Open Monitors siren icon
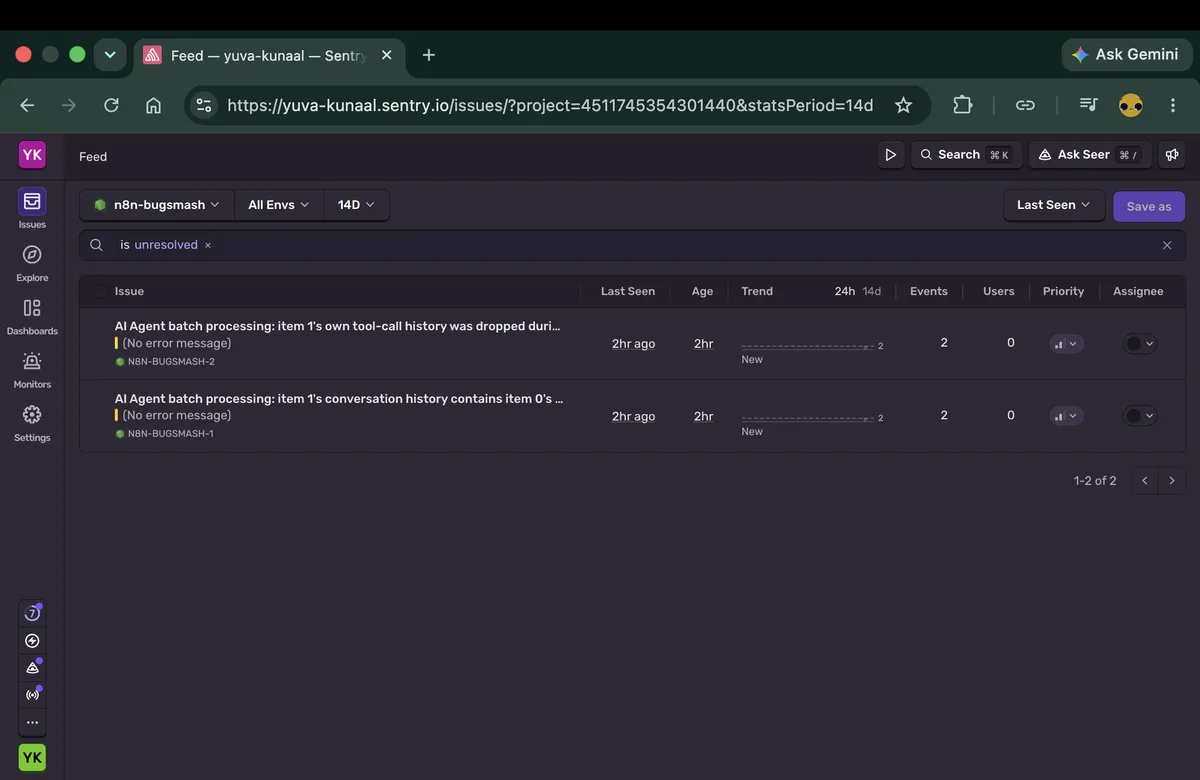 [x=32, y=368]
